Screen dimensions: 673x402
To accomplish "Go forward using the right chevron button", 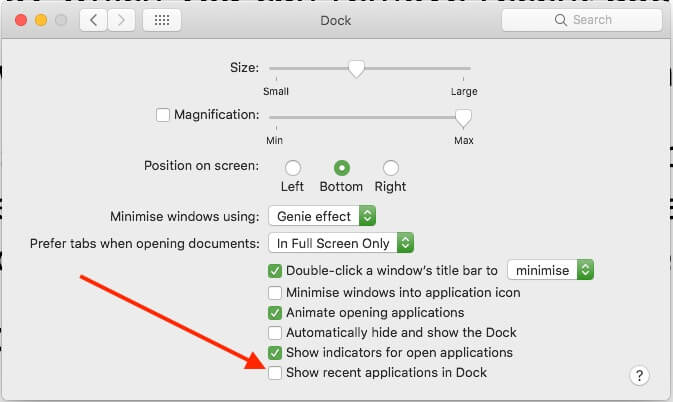I will tap(121, 20).
